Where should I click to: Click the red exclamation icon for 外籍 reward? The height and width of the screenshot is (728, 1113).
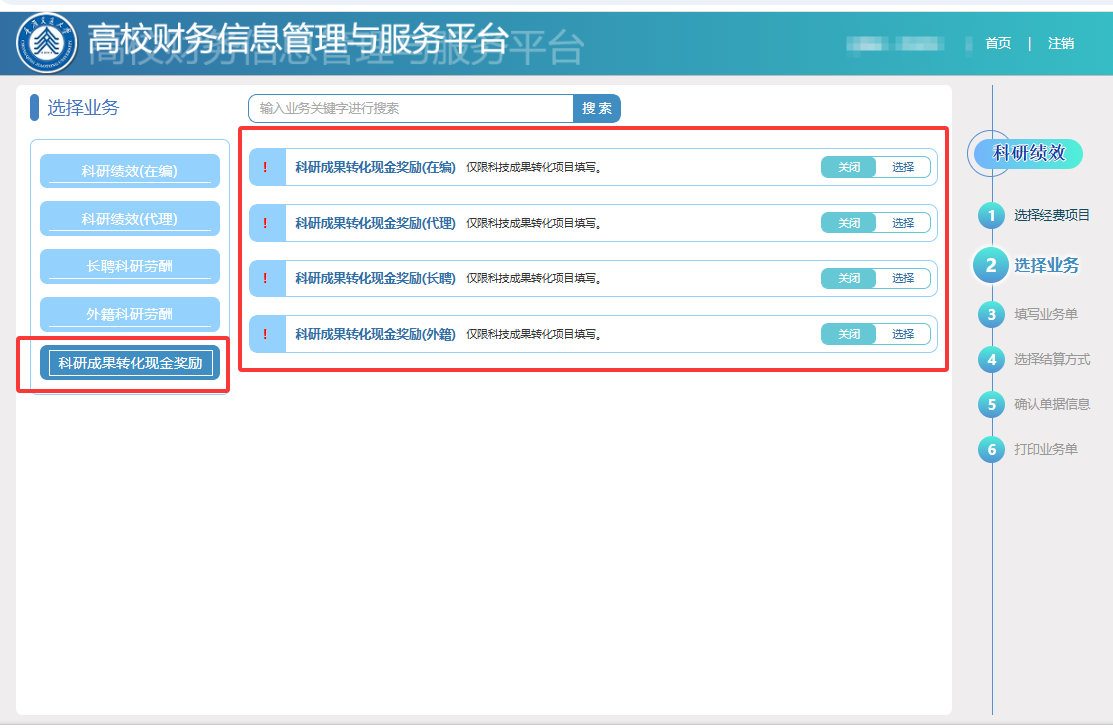[265, 334]
